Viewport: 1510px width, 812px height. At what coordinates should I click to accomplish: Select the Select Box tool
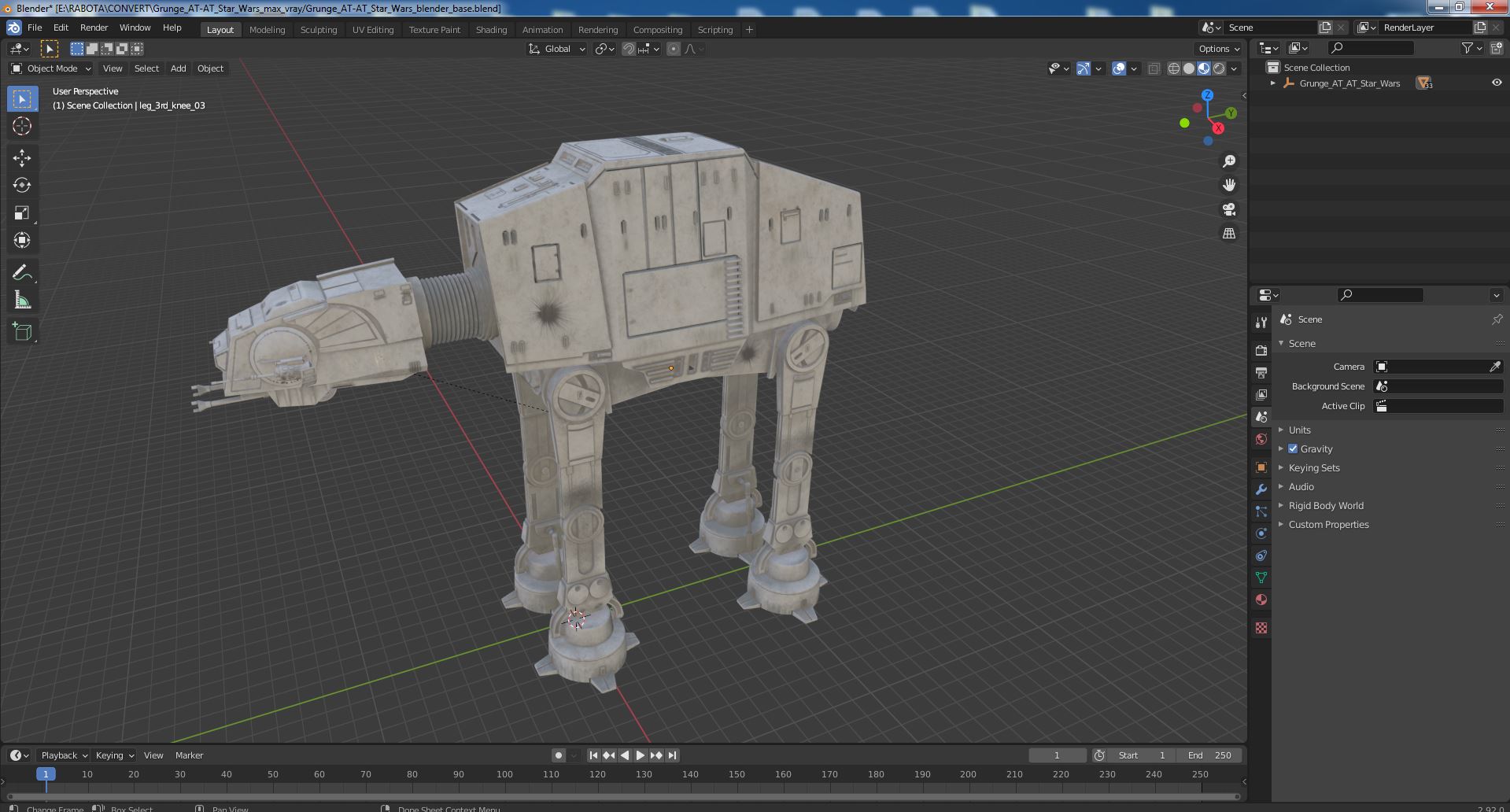coord(22,98)
